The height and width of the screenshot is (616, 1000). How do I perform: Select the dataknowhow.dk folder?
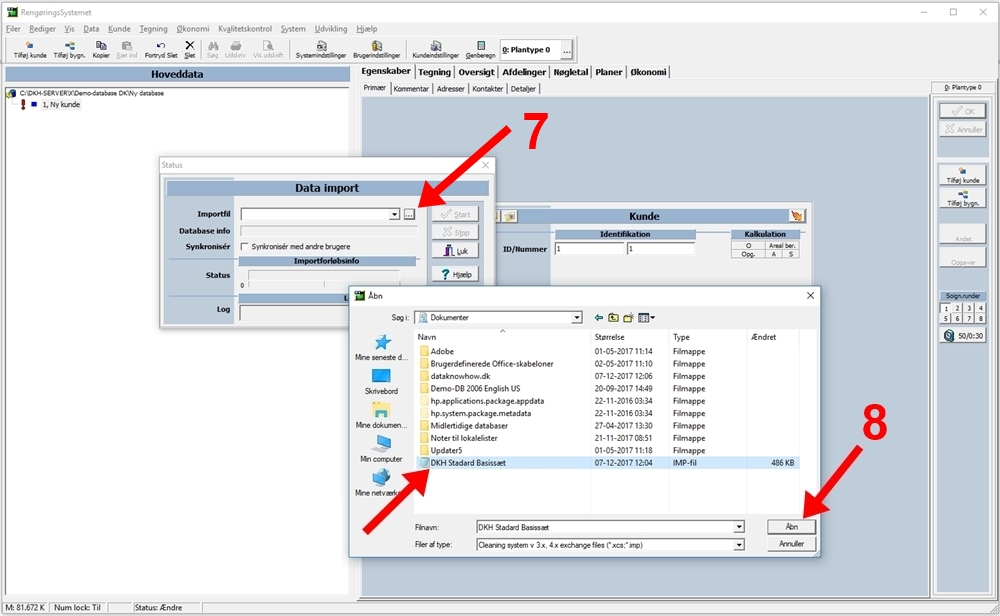pos(455,376)
